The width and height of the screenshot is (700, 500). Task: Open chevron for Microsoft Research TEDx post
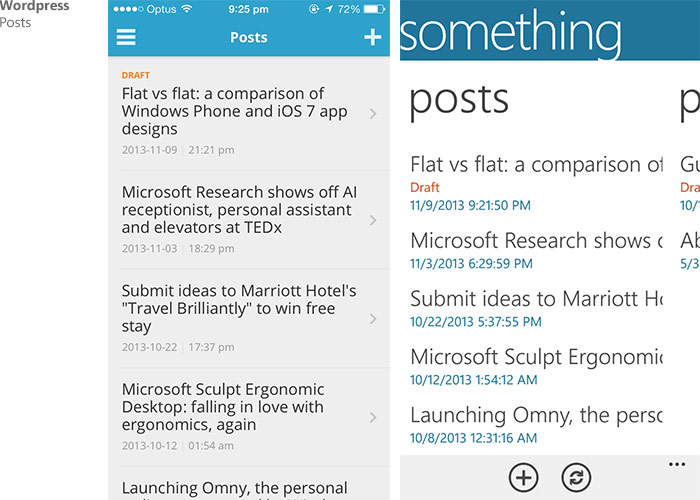[x=373, y=220]
